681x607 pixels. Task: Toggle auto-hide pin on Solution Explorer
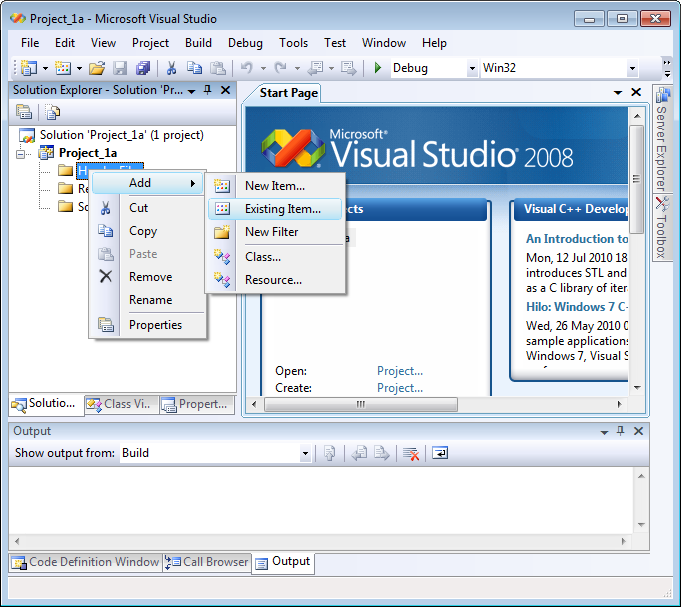208,90
